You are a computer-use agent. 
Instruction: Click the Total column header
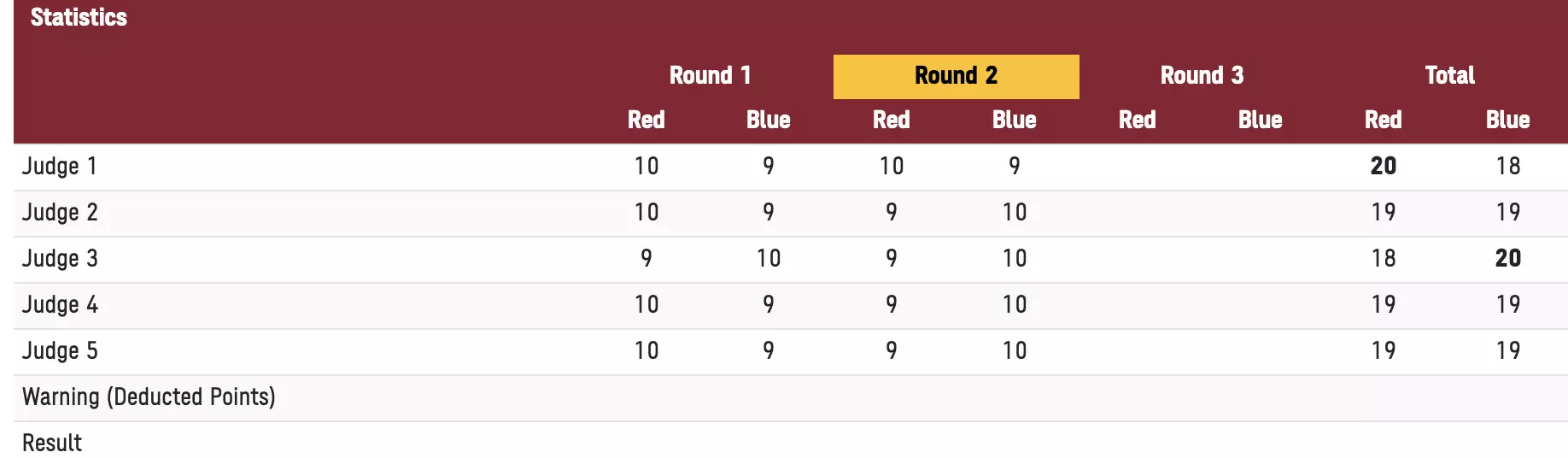click(x=1449, y=76)
